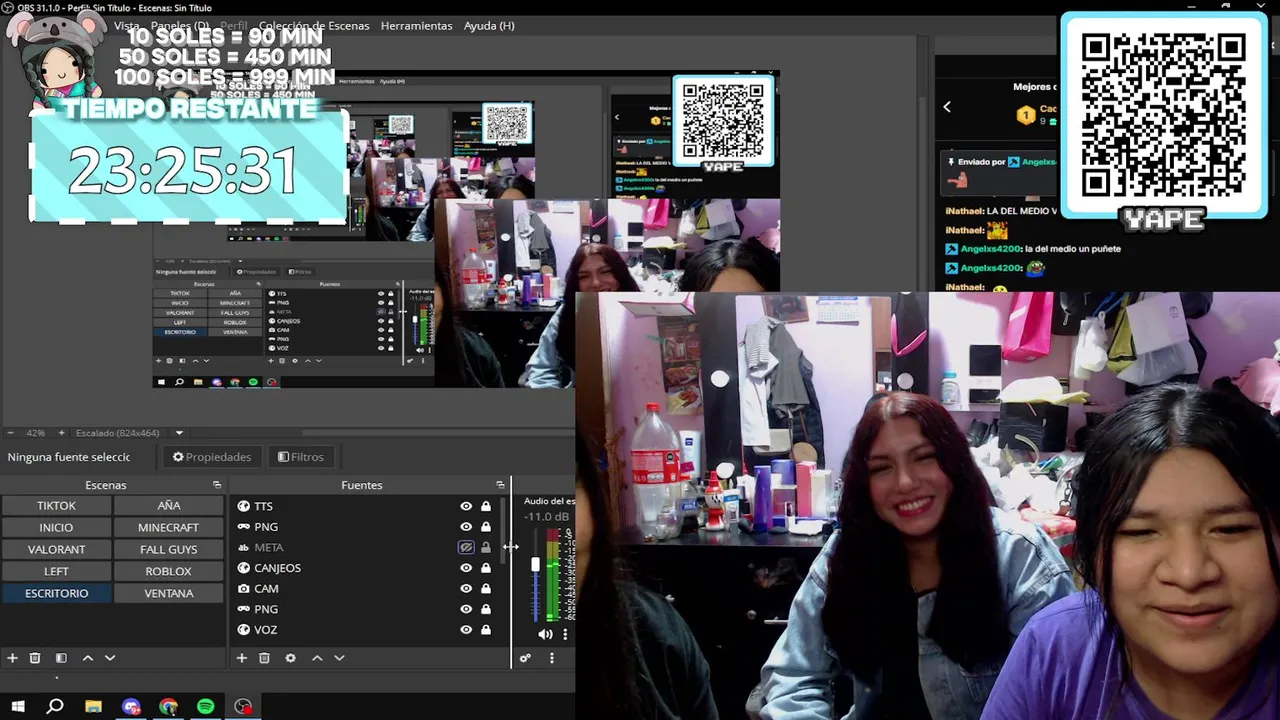Click the audio mixer volume slider handle
Screen dimensions: 1280x720
(x=535, y=566)
